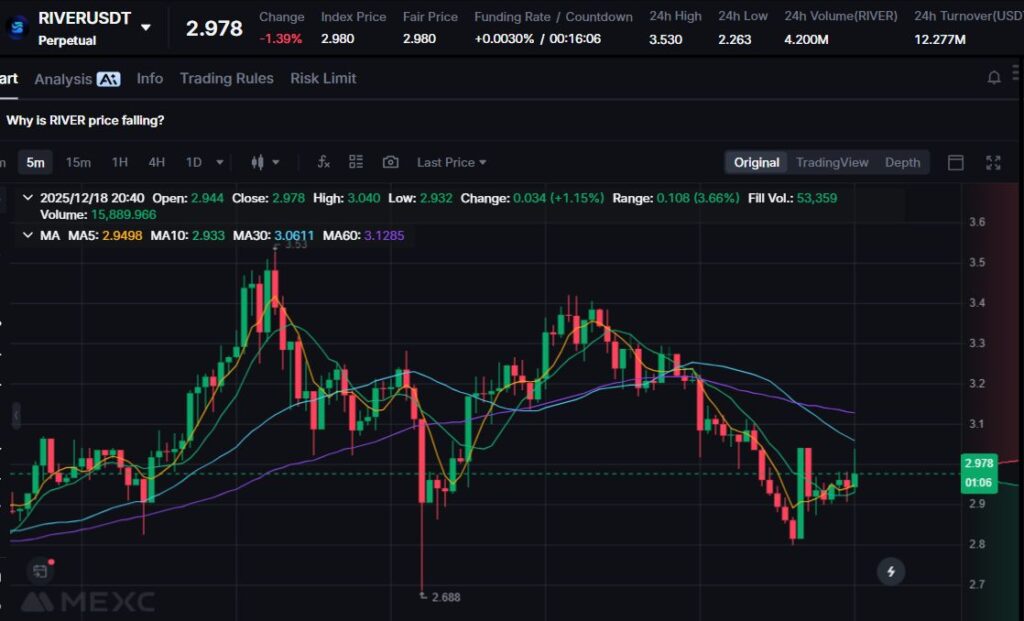
Task: Click the 2.978 current price label on axis
Action: [x=977, y=463]
